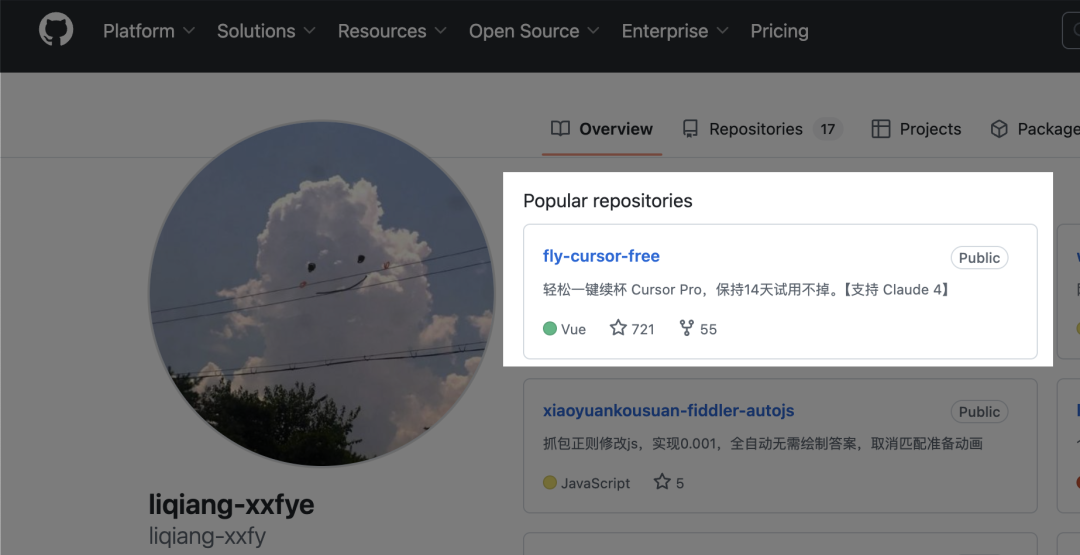Click the fork icon showing 55
1080x555 pixels.
click(x=686, y=328)
